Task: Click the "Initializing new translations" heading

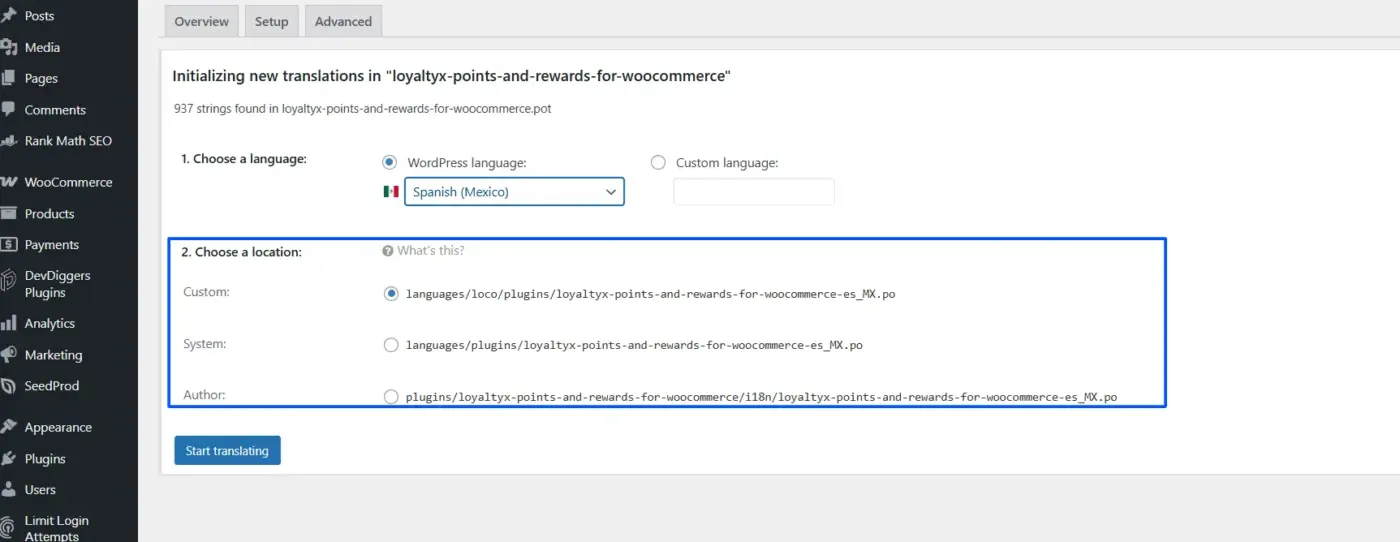Action: (x=452, y=75)
